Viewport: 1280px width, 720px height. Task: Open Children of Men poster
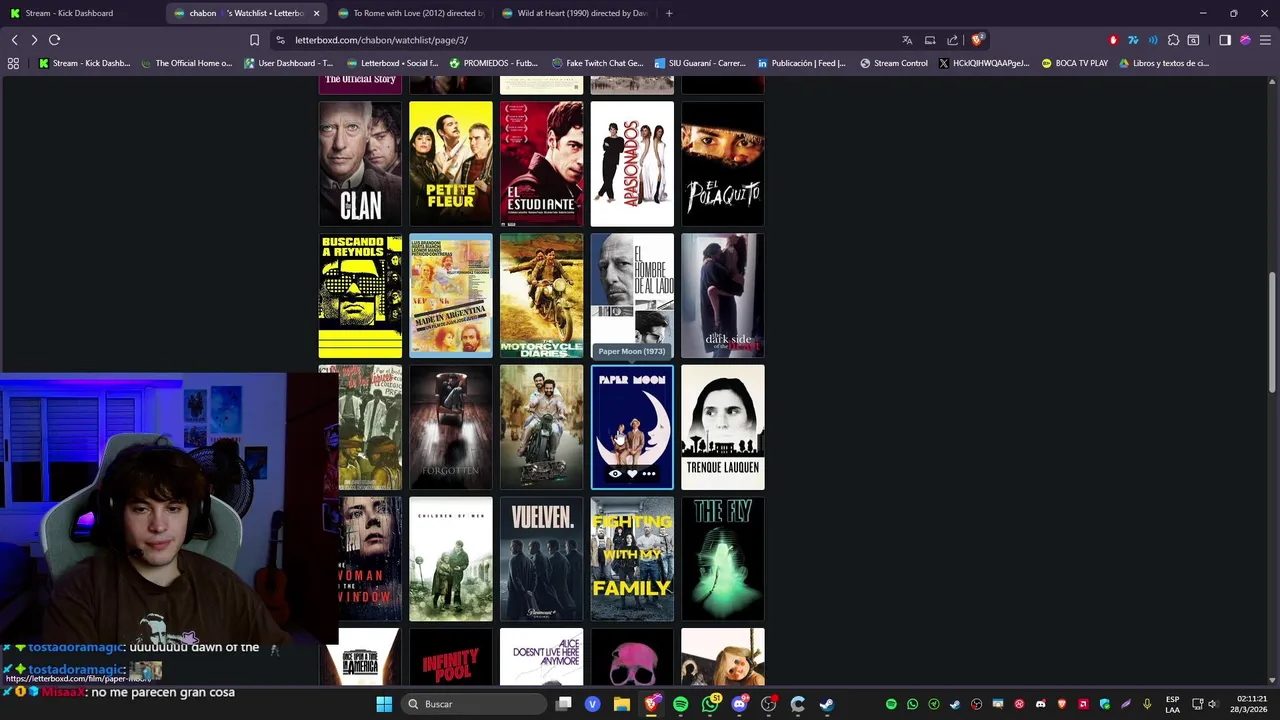click(x=451, y=559)
